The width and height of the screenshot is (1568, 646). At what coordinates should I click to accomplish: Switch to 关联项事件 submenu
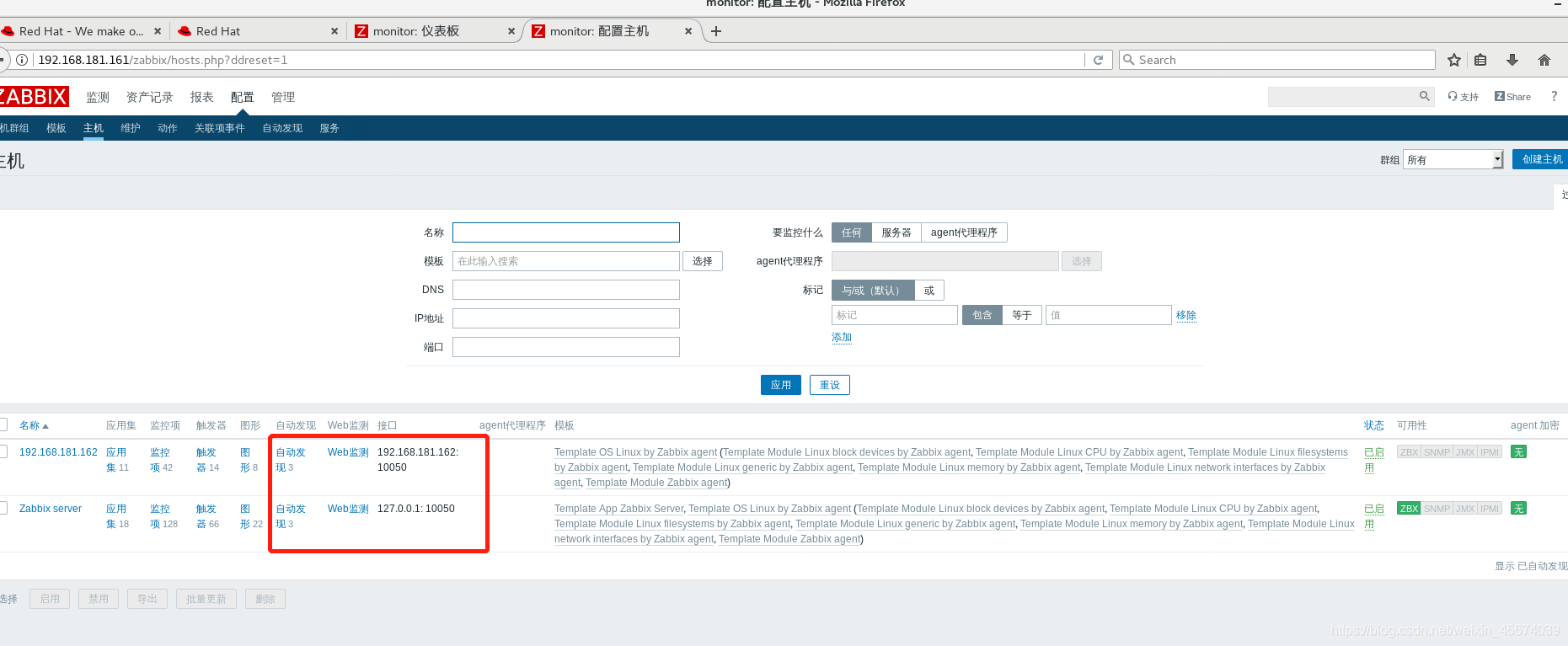point(220,128)
